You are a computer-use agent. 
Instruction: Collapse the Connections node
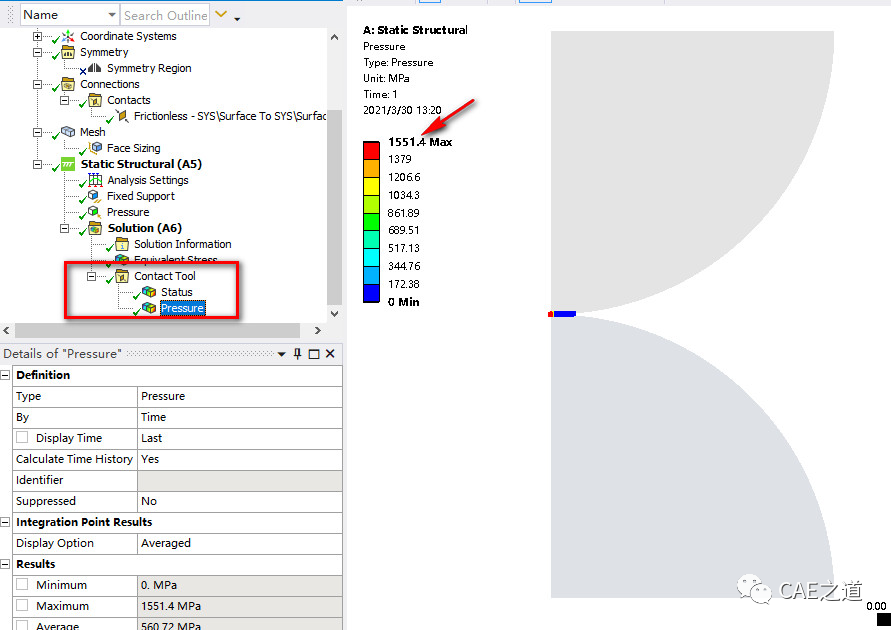(38, 85)
